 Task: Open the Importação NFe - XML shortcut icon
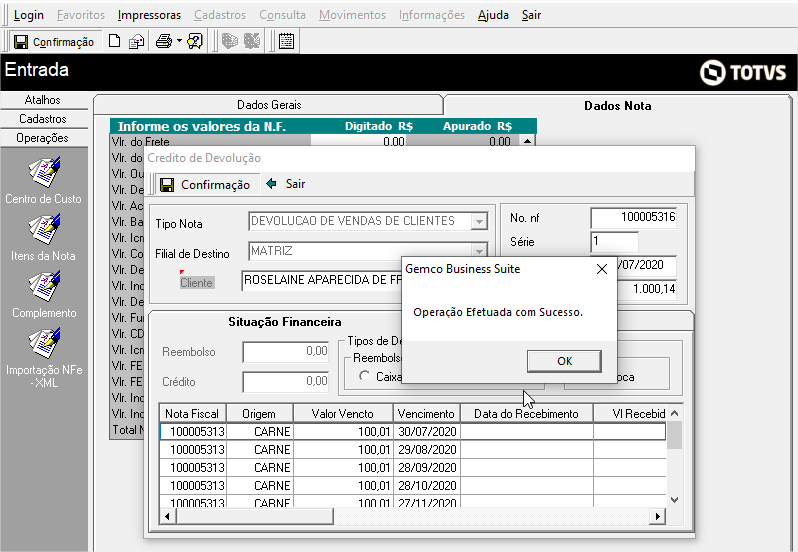point(44,343)
